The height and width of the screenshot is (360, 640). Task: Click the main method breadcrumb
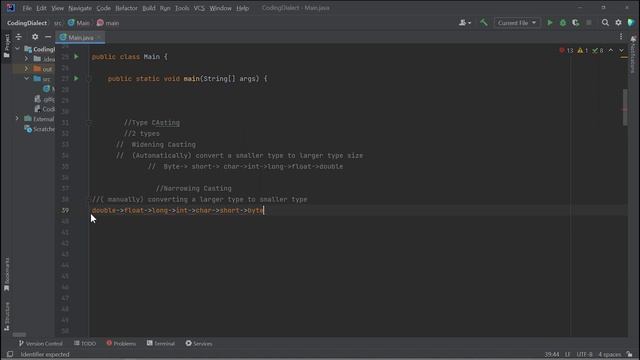point(108,23)
